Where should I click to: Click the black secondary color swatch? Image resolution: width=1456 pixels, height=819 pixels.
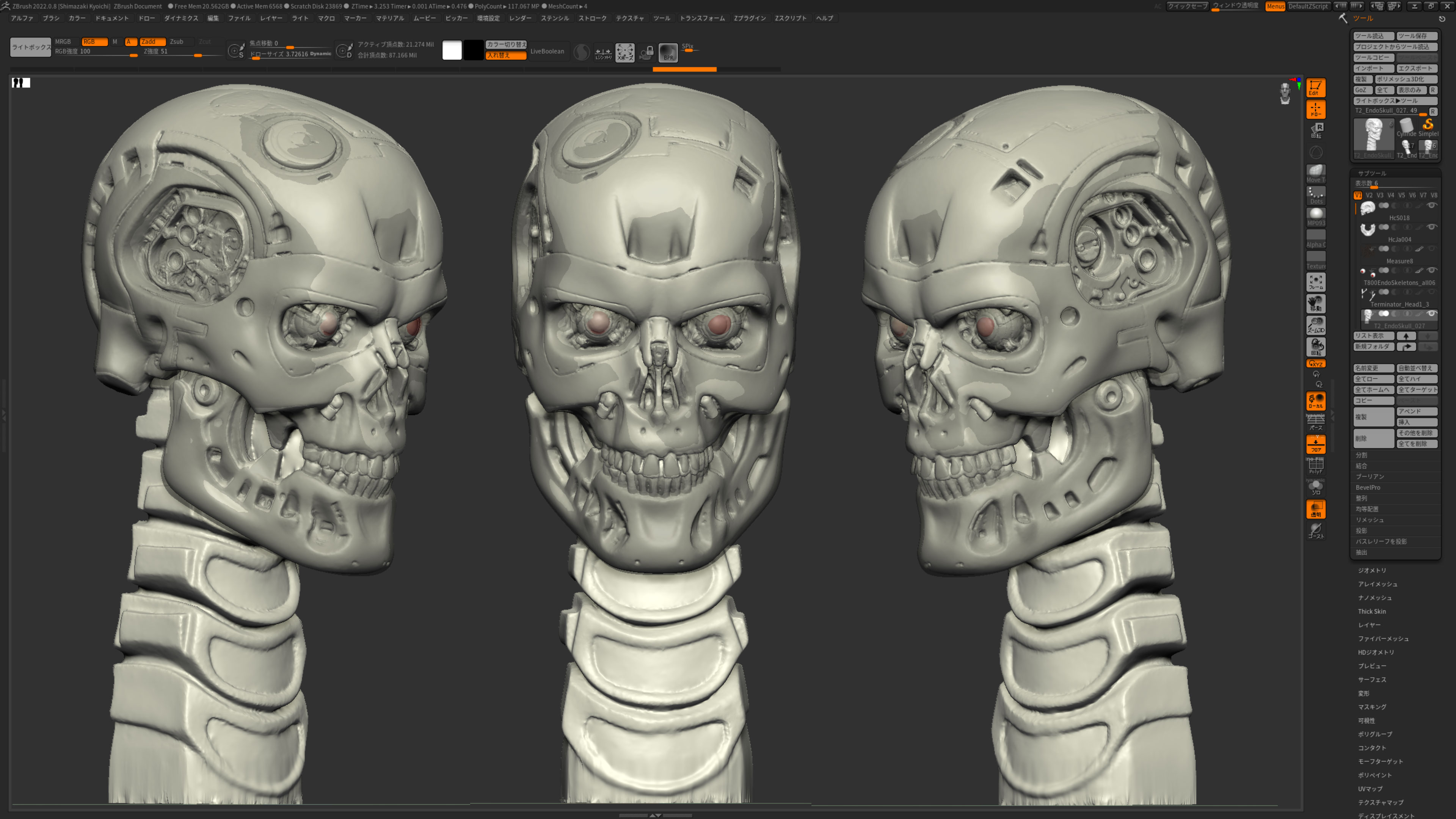(x=473, y=50)
